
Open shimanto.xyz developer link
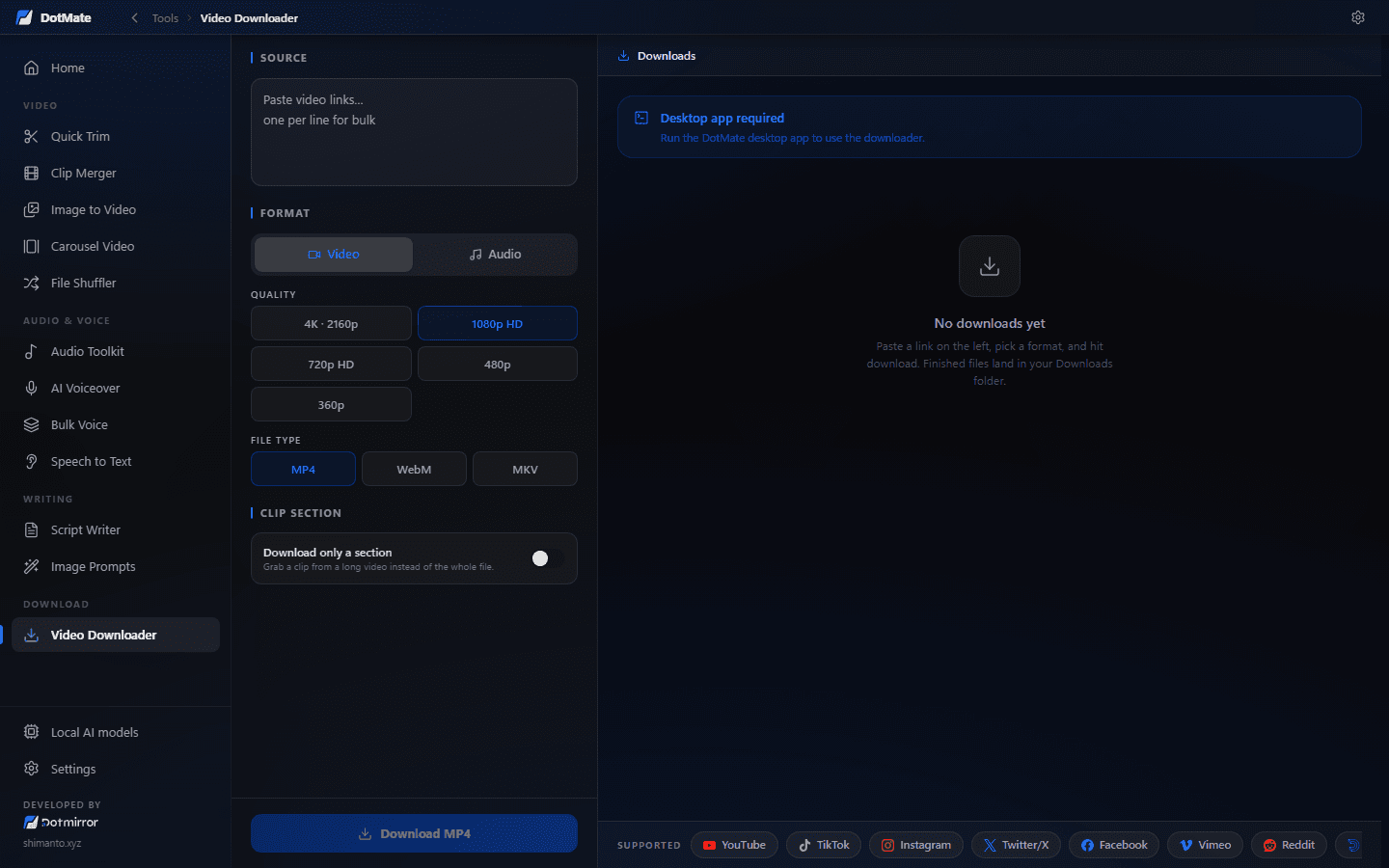[52, 843]
